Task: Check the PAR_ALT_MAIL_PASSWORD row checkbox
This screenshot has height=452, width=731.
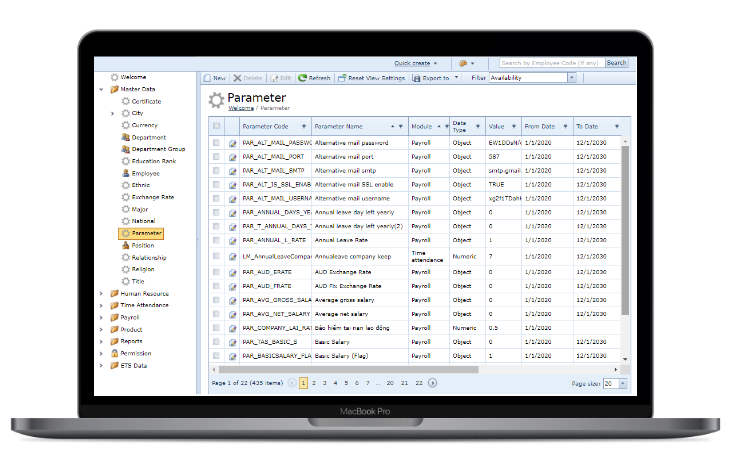Action: coord(216,143)
